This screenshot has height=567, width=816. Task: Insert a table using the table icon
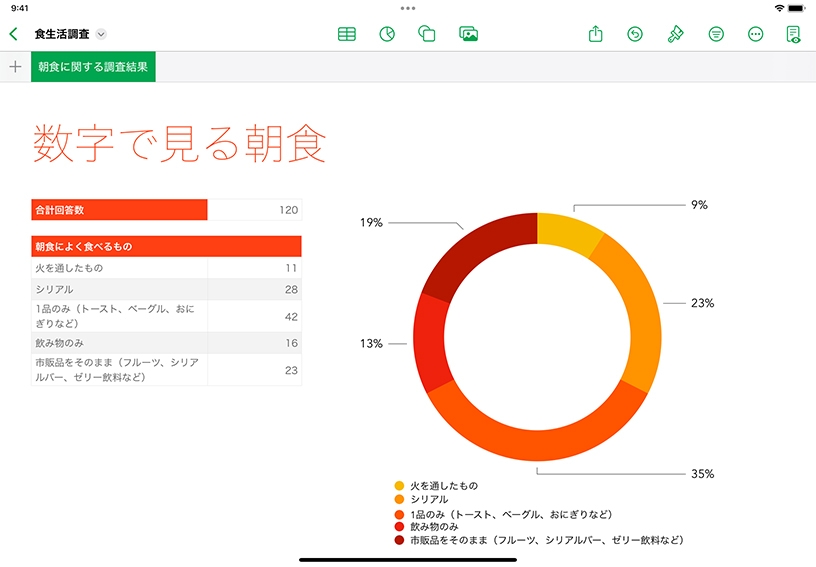coord(347,34)
